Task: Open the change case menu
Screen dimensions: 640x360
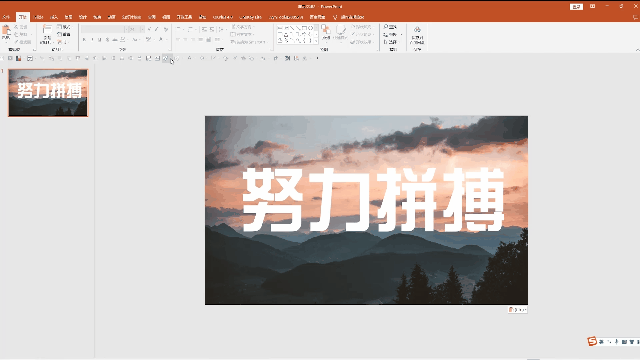Action: click(x=136, y=40)
